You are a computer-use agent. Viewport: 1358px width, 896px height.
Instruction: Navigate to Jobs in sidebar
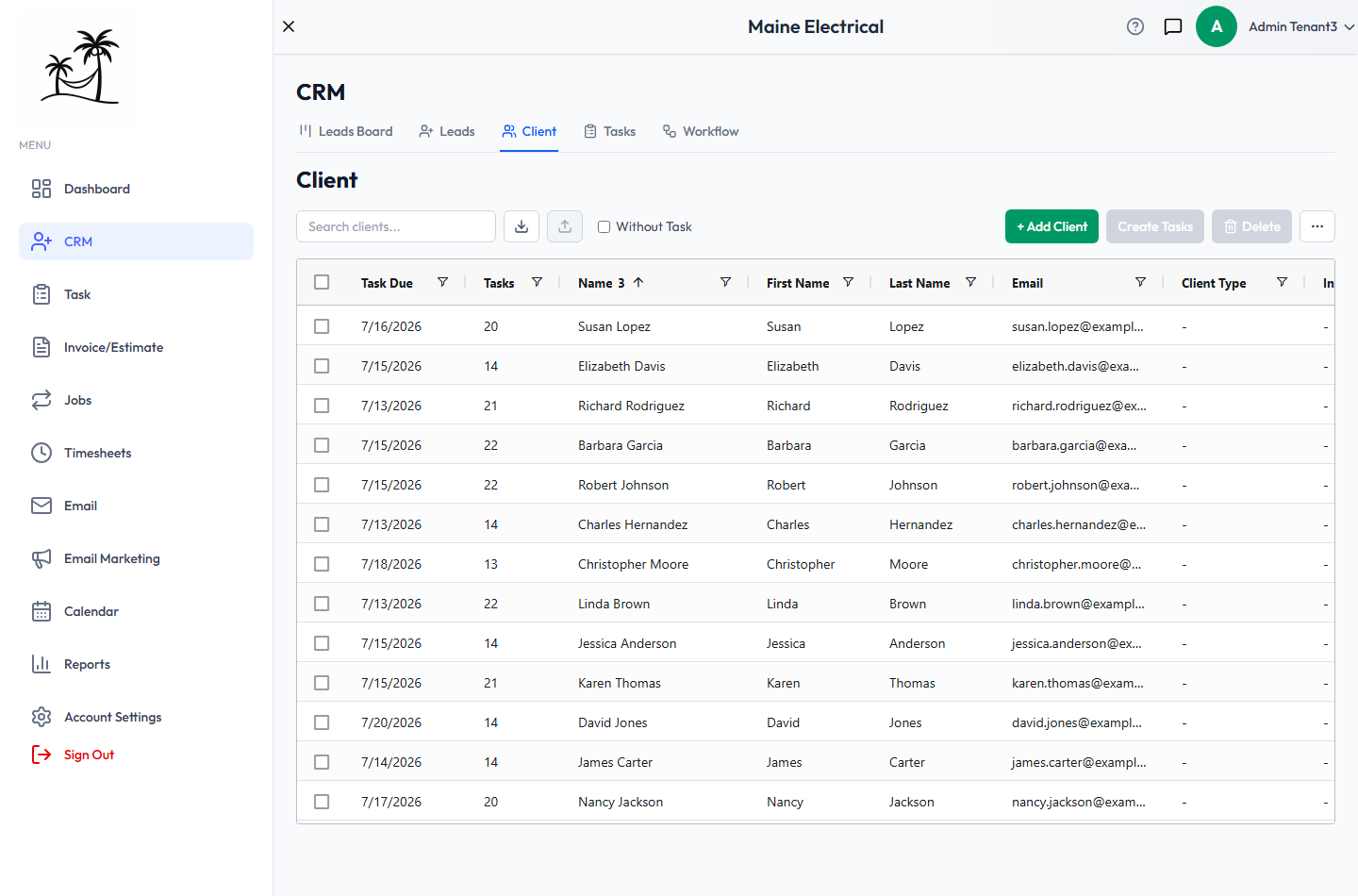point(136,400)
